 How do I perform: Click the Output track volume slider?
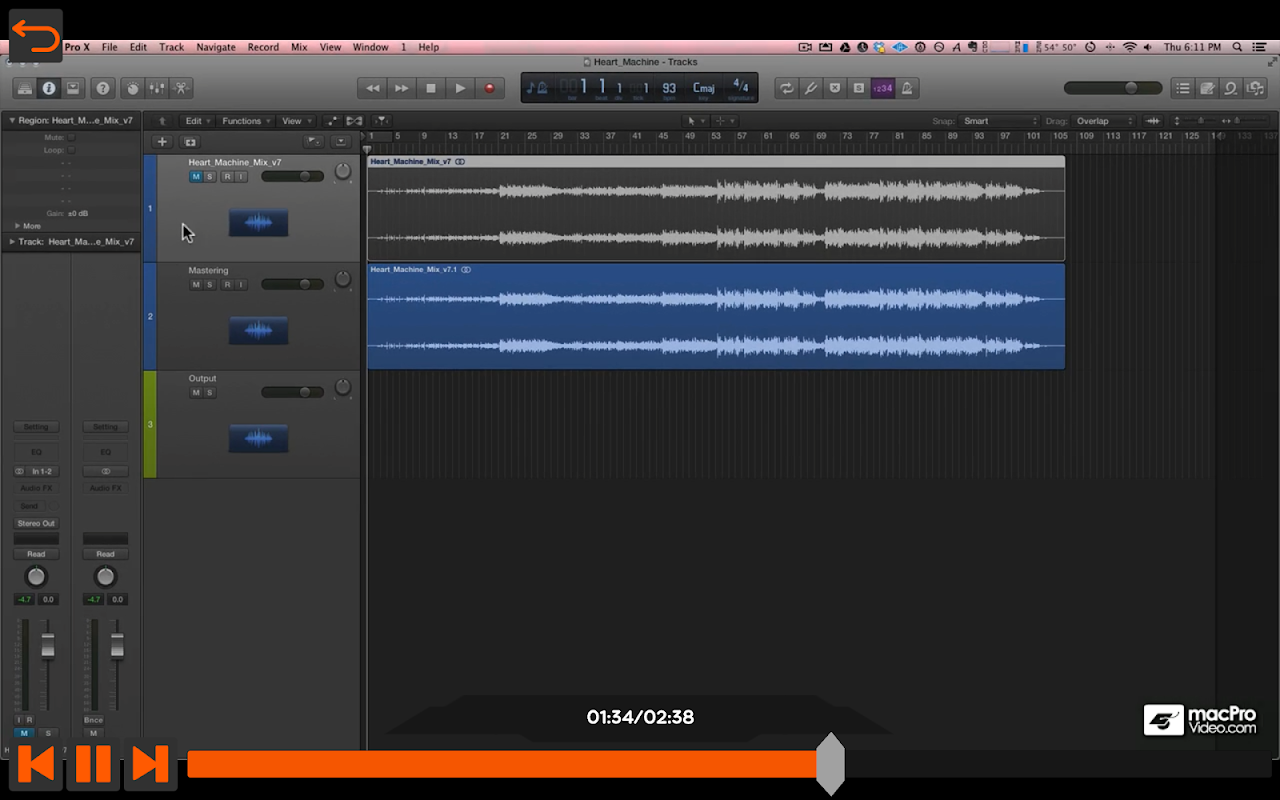click(292, 393)
